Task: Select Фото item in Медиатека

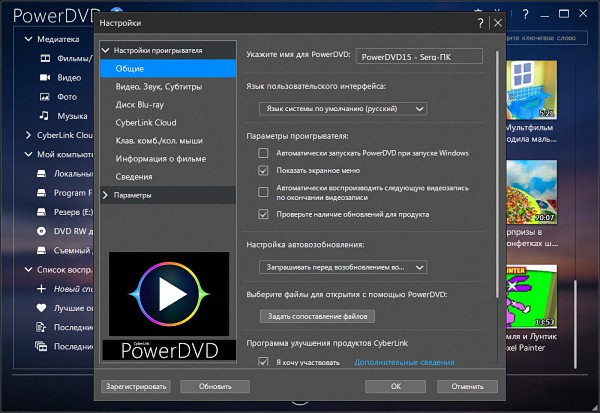Action: coord(67,97)
